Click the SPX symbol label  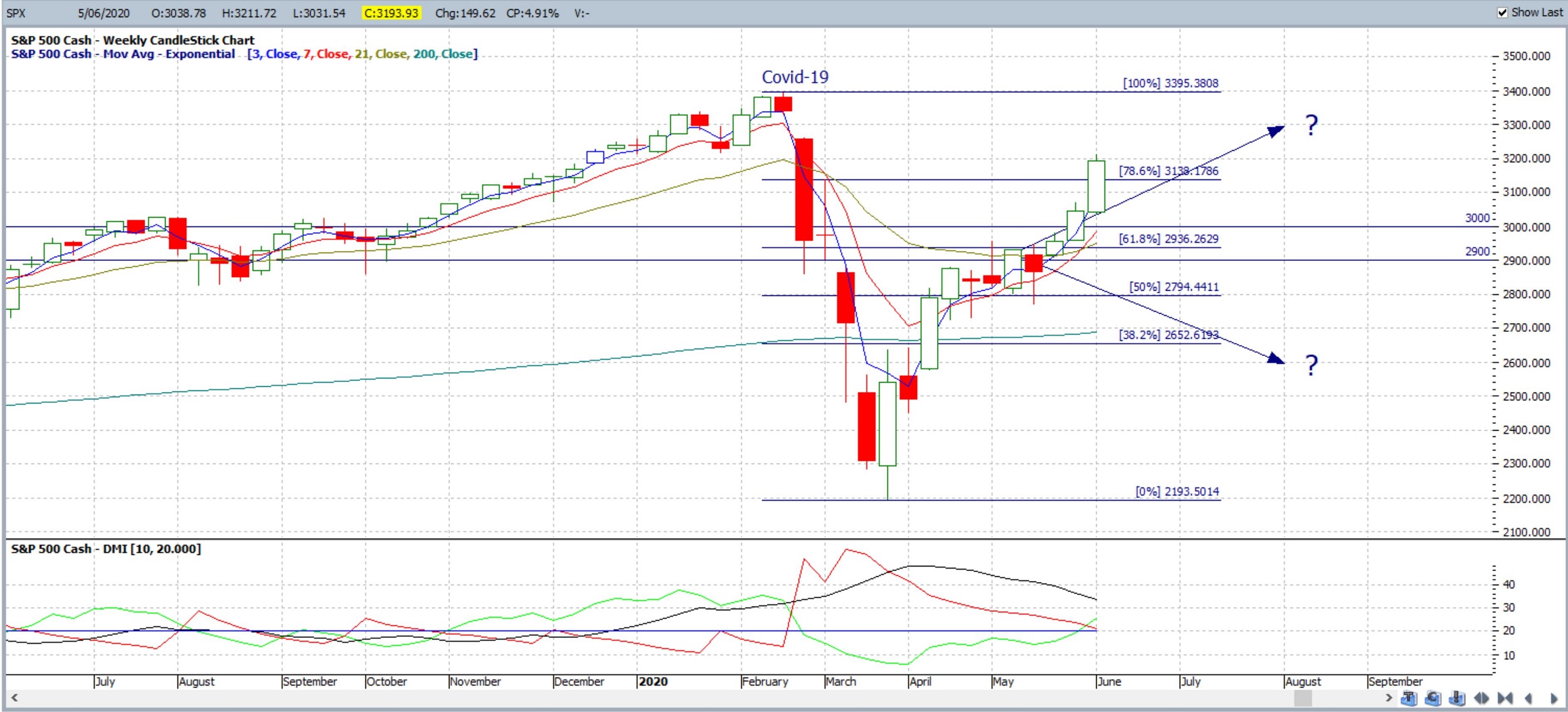[x=16, y=13]
